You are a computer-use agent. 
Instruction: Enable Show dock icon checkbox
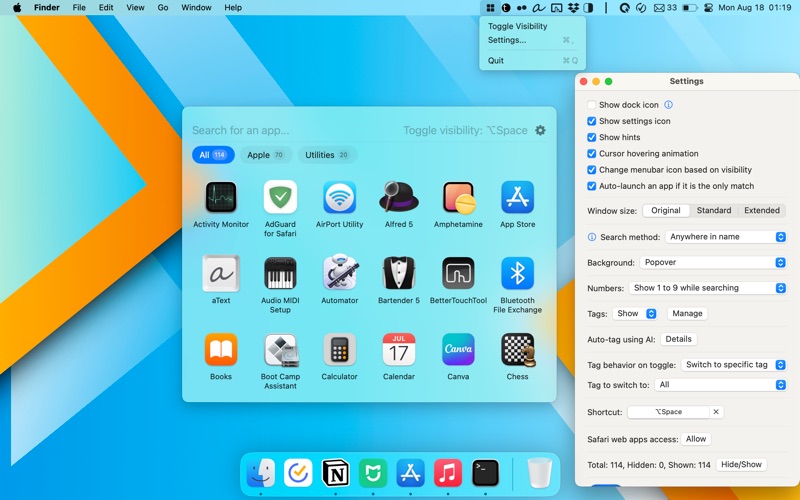tap(591, 105)
